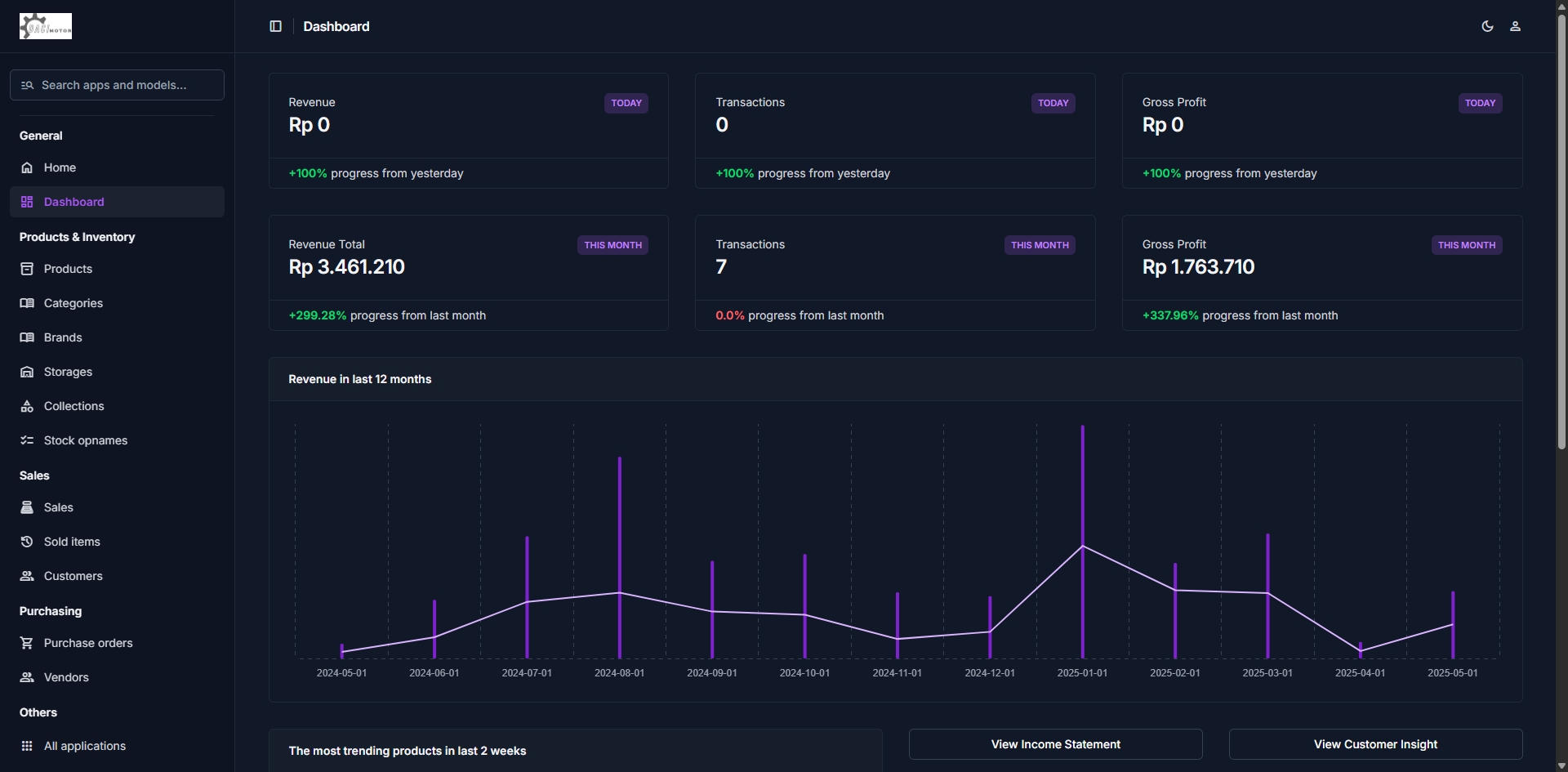The width and height of the screenshot is (1568, 772).
Task: Switch theme with the moon icon
Action: click(1487, 26)
